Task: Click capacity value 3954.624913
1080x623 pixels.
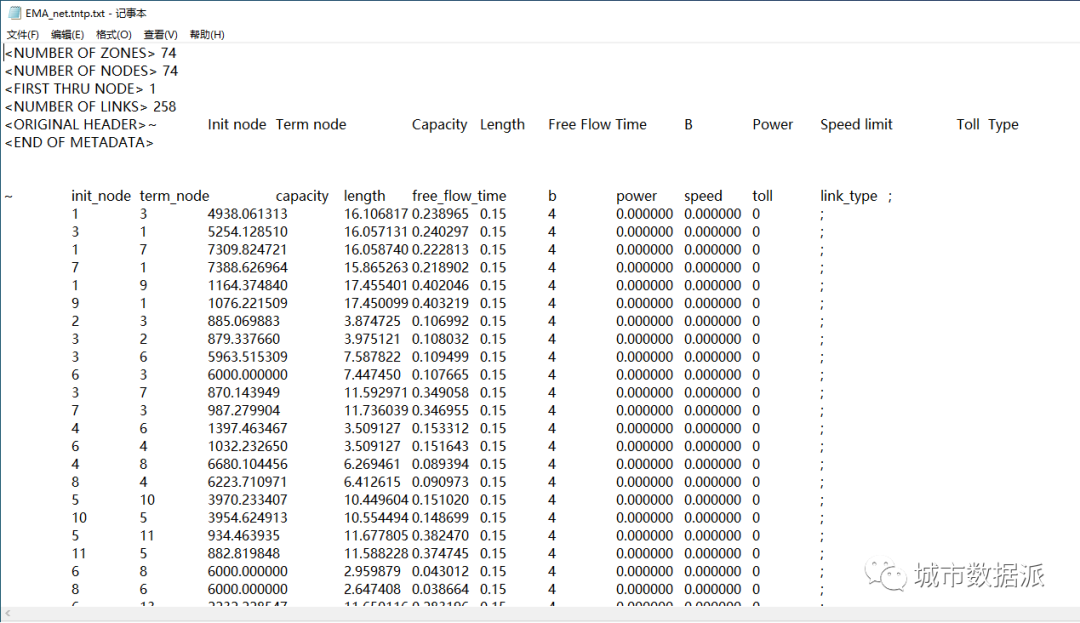Action: 247,518
